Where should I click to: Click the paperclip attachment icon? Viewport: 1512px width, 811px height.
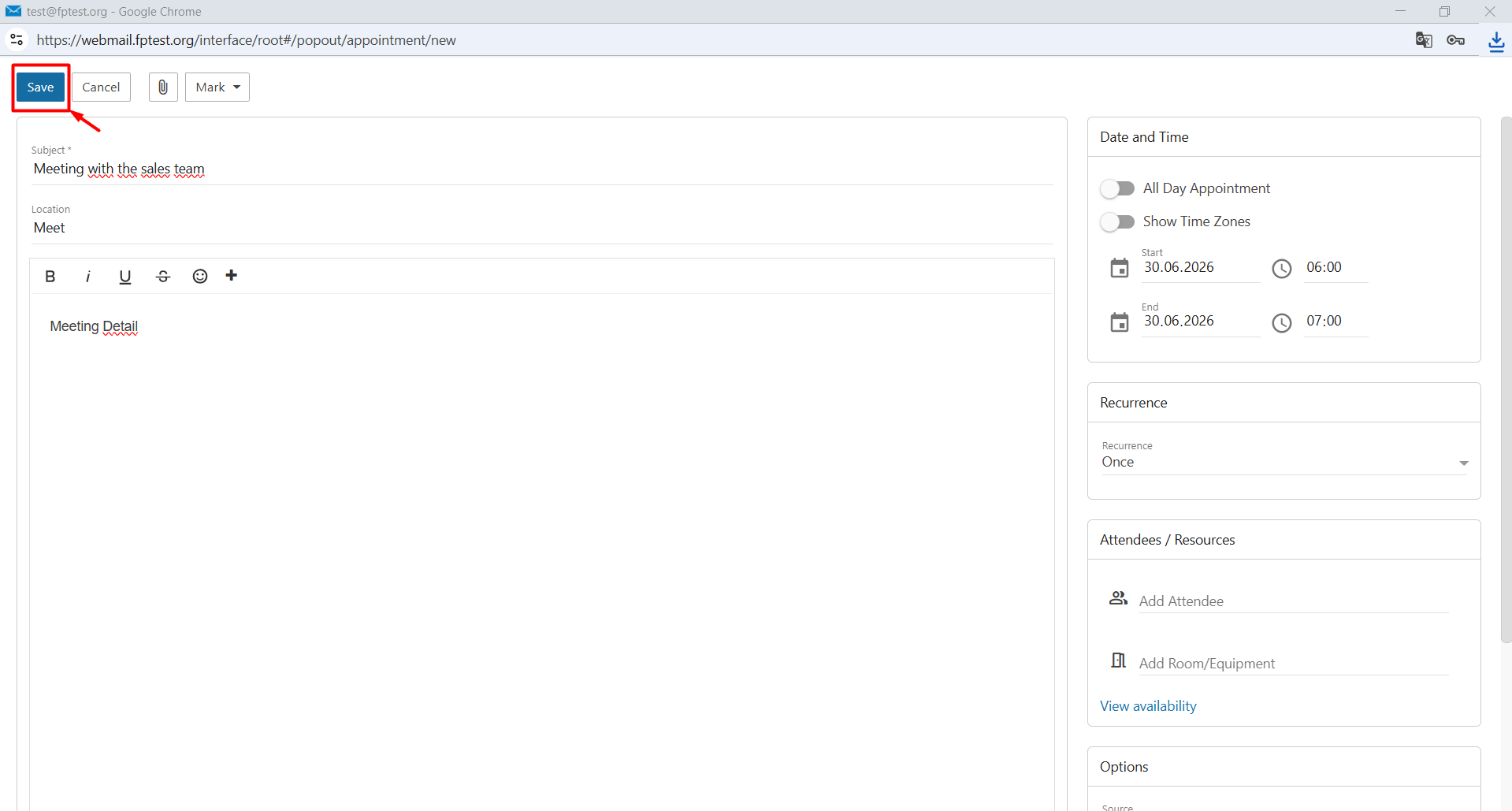[x=163, y=87]
